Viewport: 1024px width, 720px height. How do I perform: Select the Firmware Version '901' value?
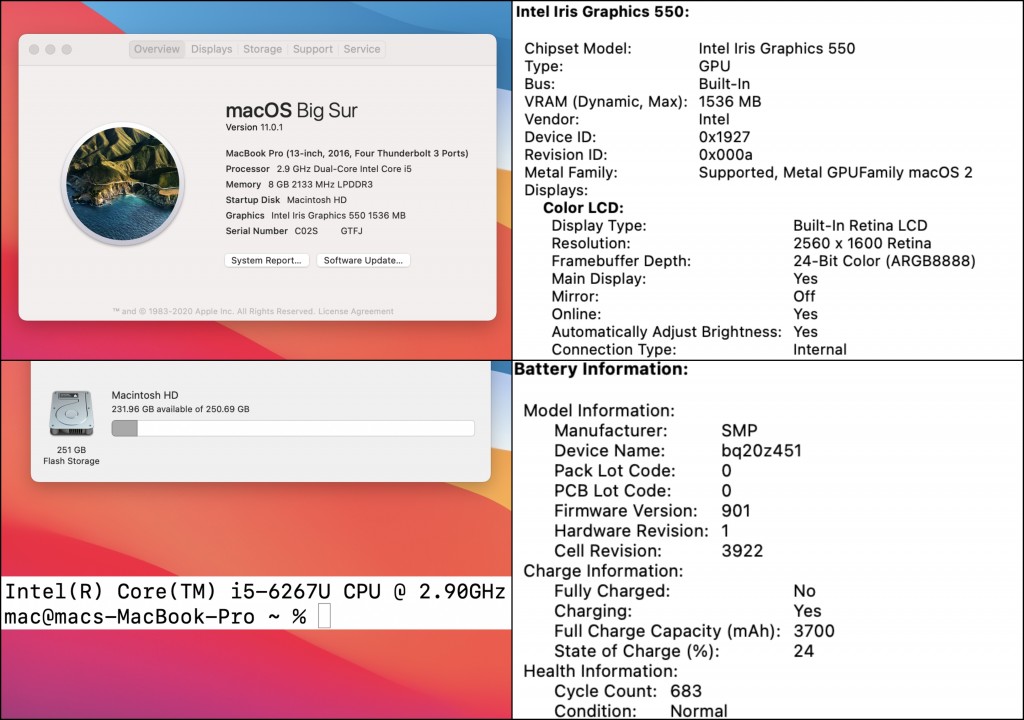click(x=736, y=511)
